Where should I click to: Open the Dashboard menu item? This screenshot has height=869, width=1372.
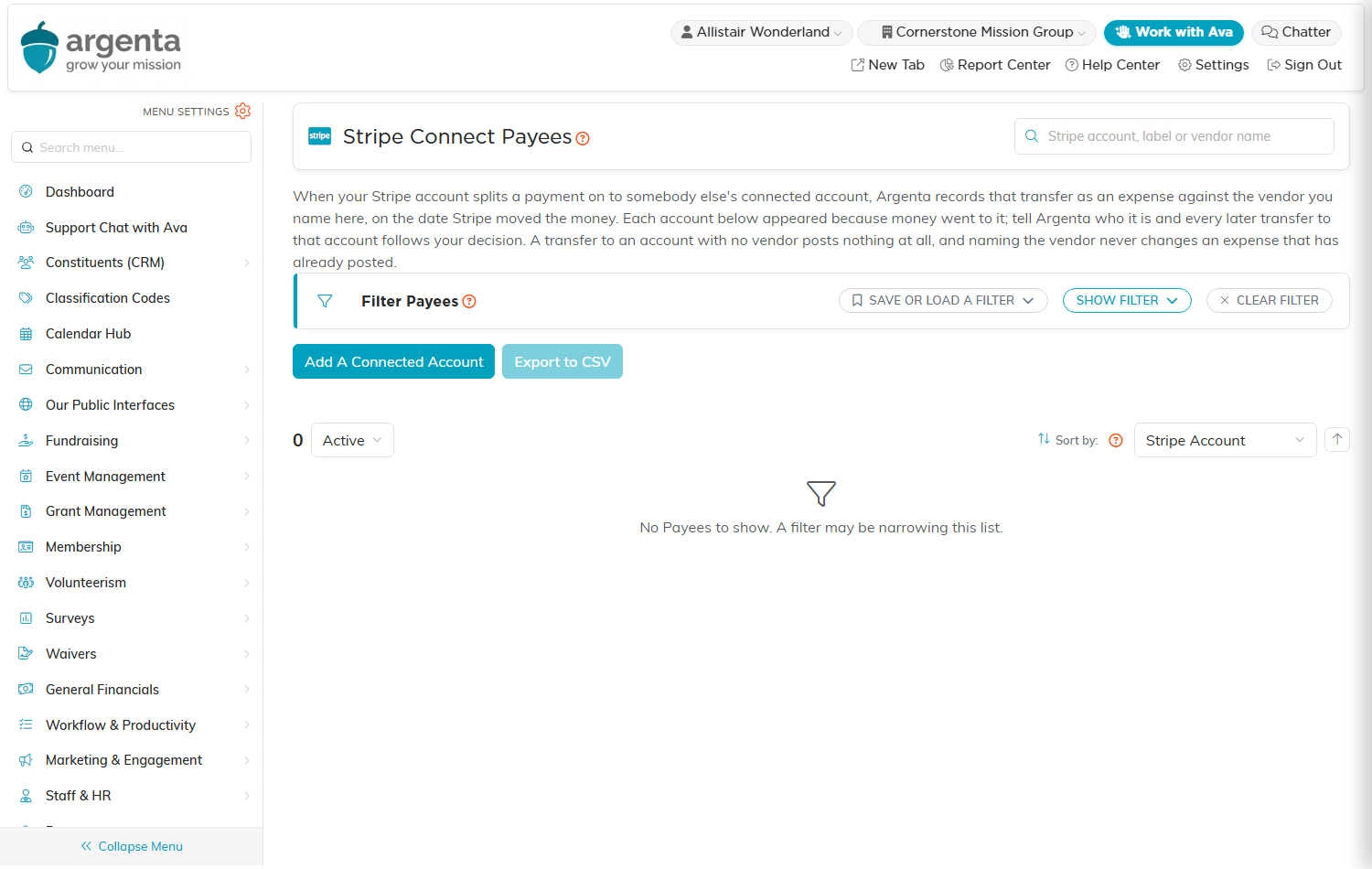click(x=80, y=192)
